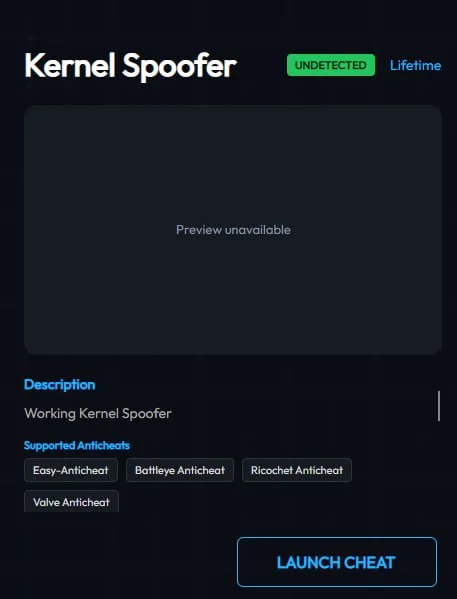Start the spoofer using Launch Cheat
This screenshot has height=599, width=457.
pyautogui.click(x=337, y=562)
